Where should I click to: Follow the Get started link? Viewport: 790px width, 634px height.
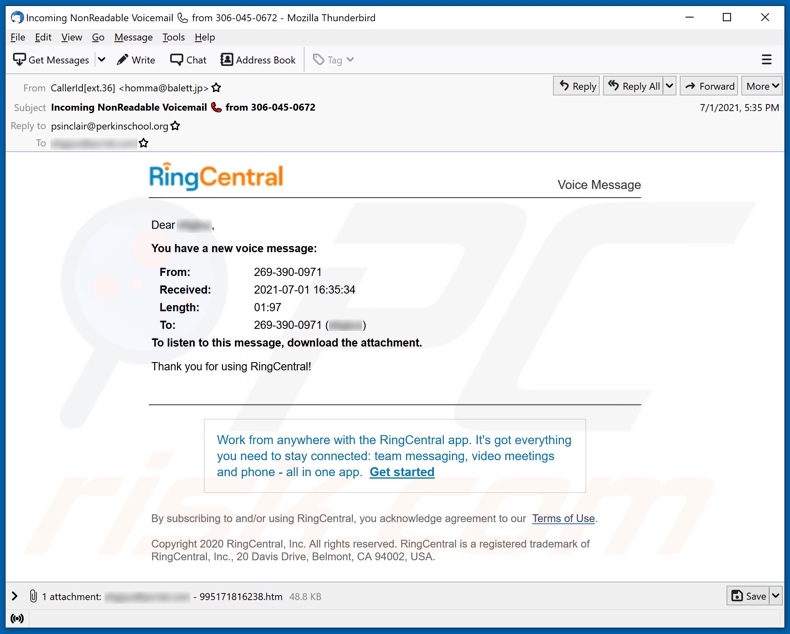click(402, 472)
